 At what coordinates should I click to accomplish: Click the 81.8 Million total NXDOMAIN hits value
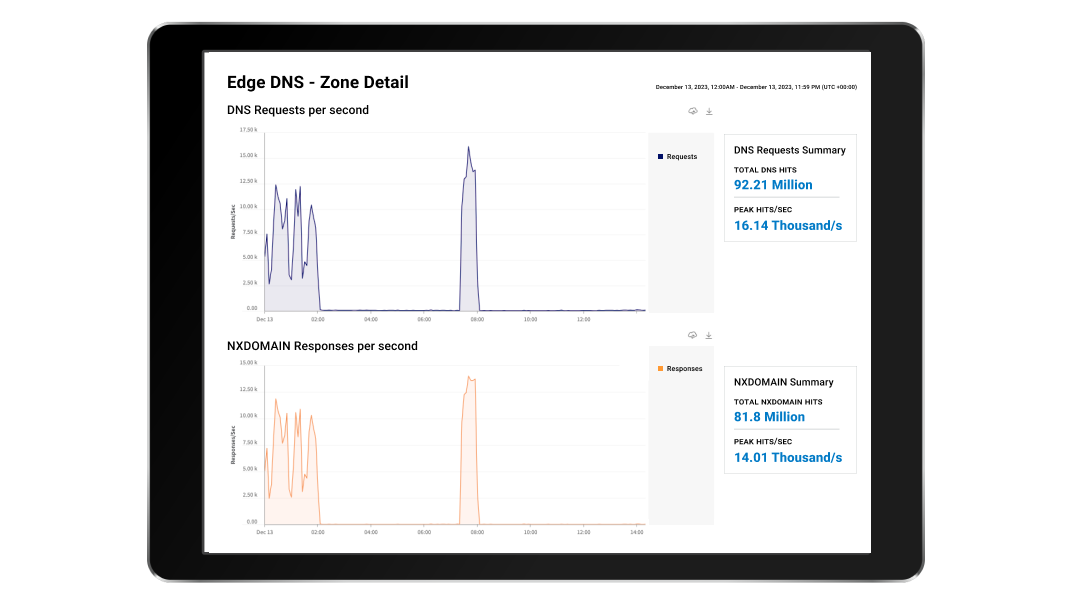[x=769, y=417]
